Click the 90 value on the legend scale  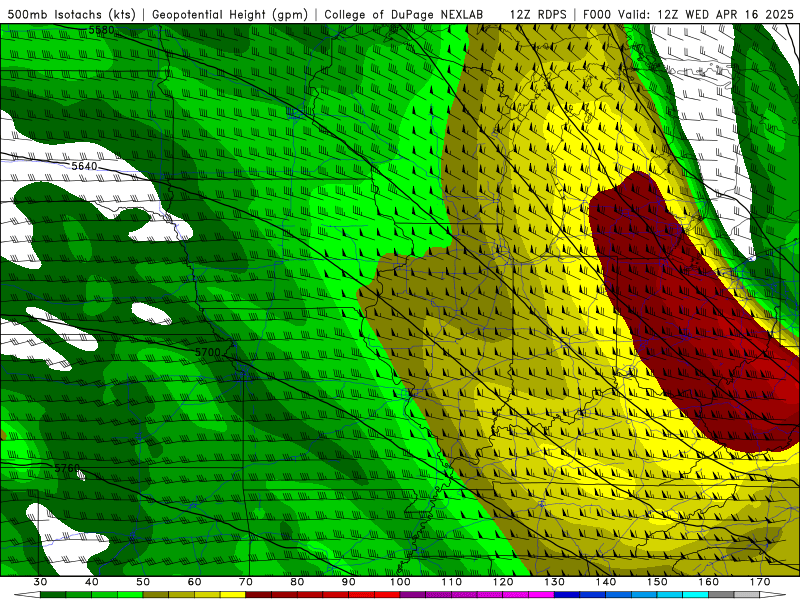(x=349, y=582)
